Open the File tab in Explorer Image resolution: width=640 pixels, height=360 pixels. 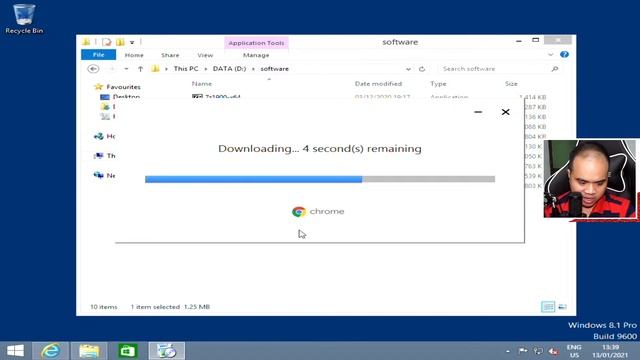pos(98,55)
